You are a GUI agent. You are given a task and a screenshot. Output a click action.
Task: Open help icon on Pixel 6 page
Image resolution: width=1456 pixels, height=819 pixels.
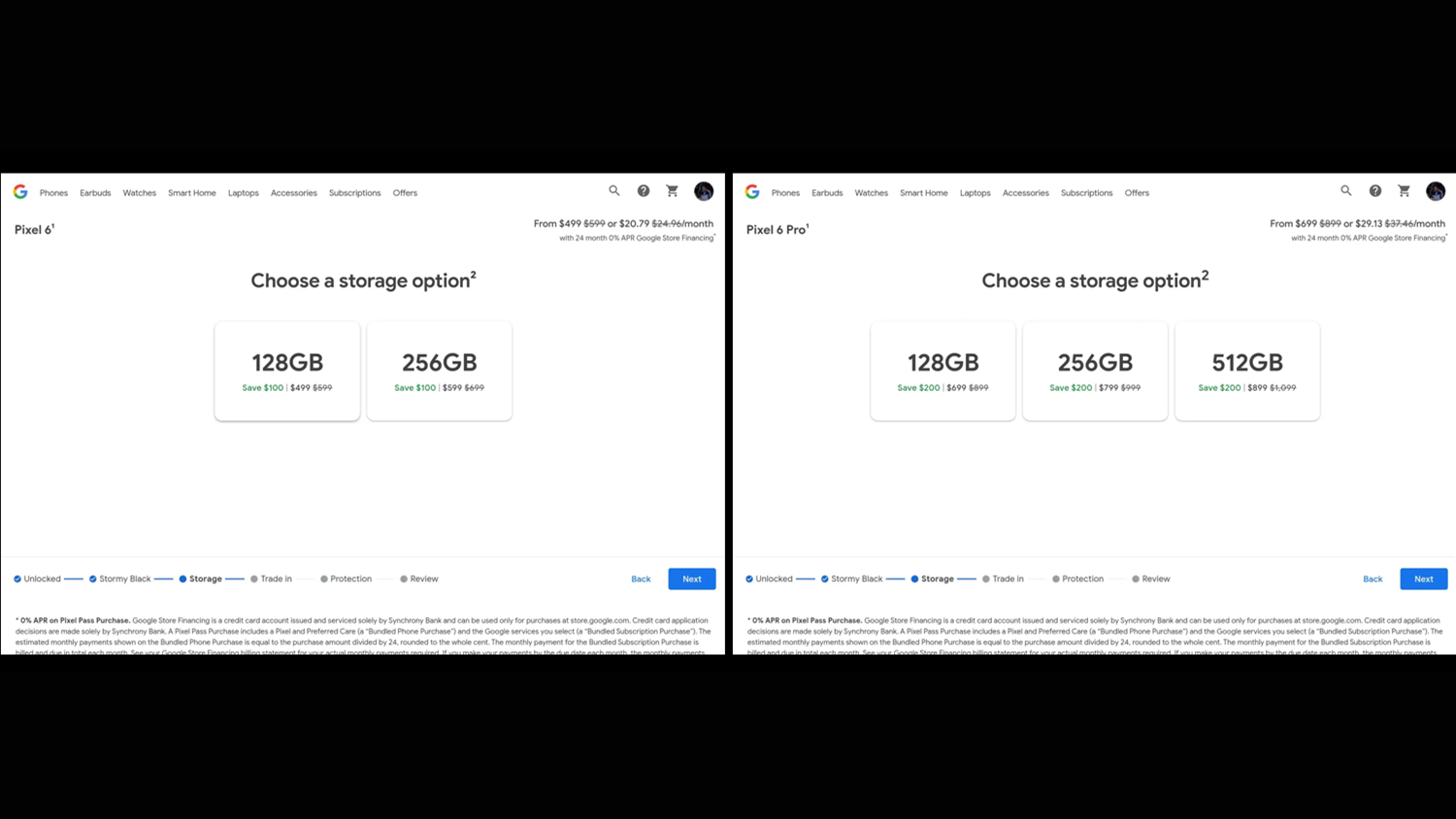click(x=644, y=191)
